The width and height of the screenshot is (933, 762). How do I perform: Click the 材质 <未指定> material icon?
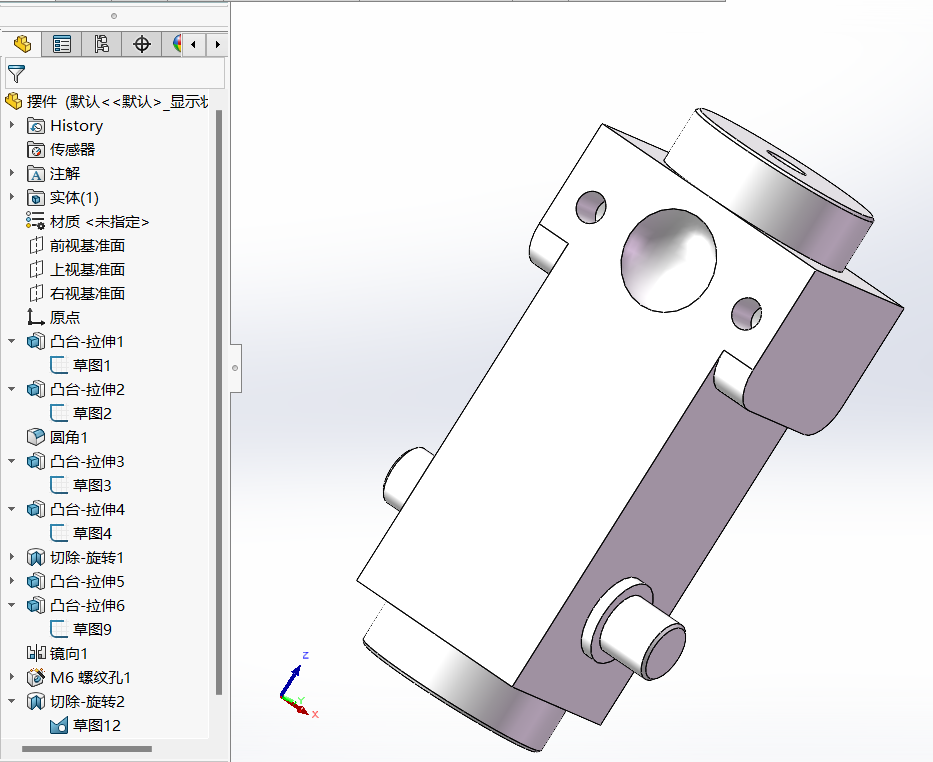tap(36, 221)
